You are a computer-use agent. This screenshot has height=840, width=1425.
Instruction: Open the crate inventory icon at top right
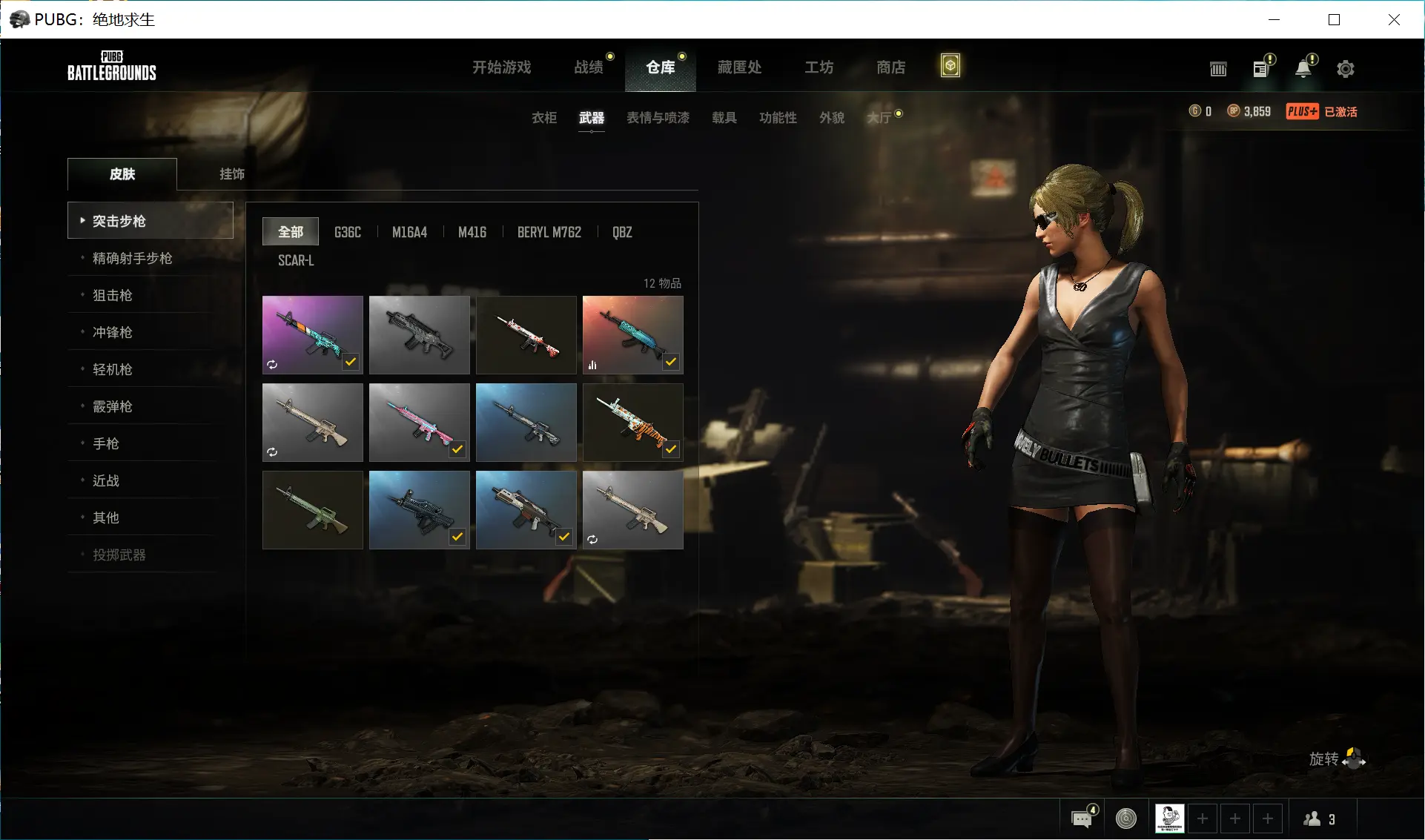1218,69
